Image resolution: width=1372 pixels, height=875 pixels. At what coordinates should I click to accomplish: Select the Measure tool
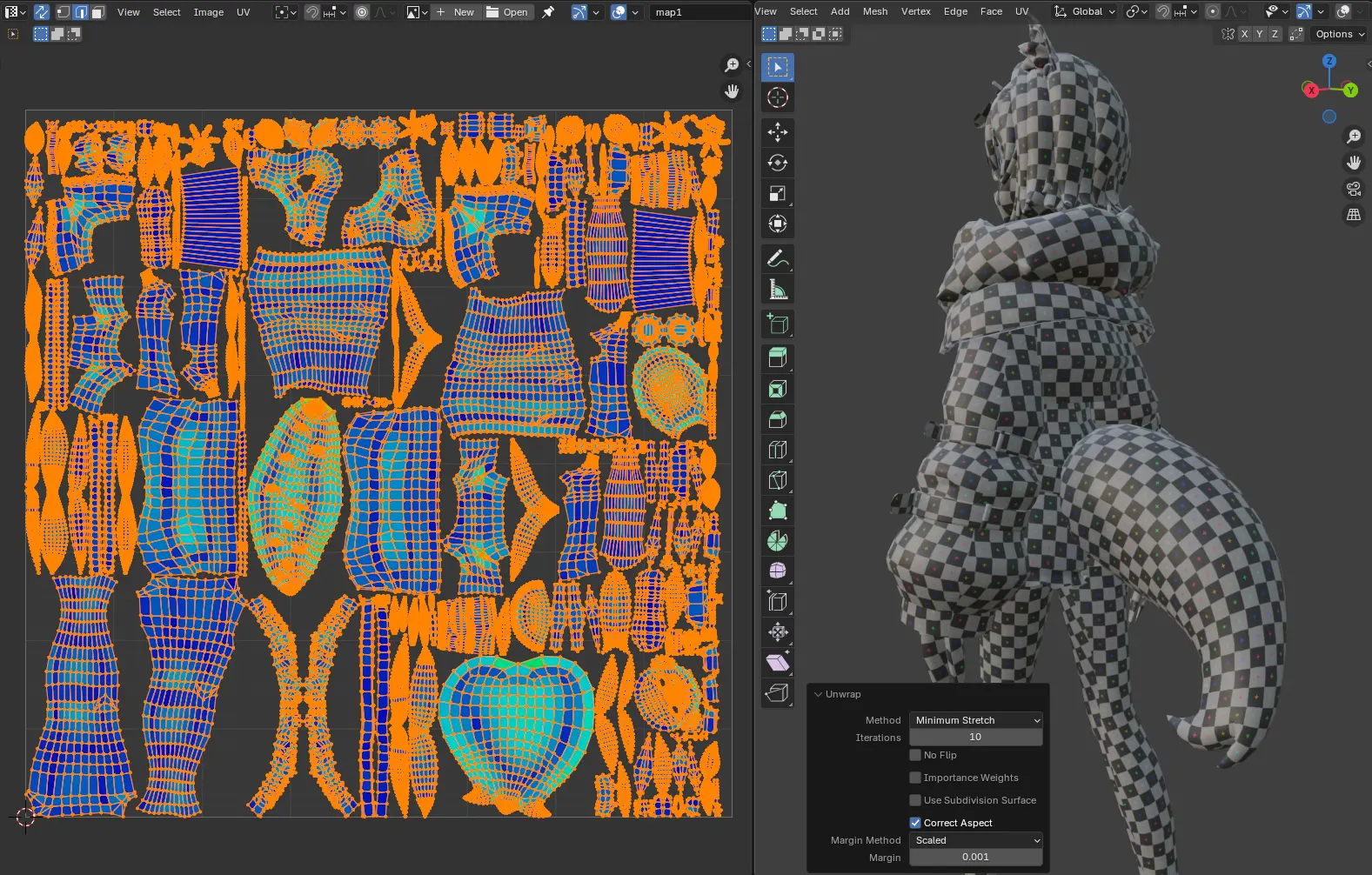click(778, 289)
